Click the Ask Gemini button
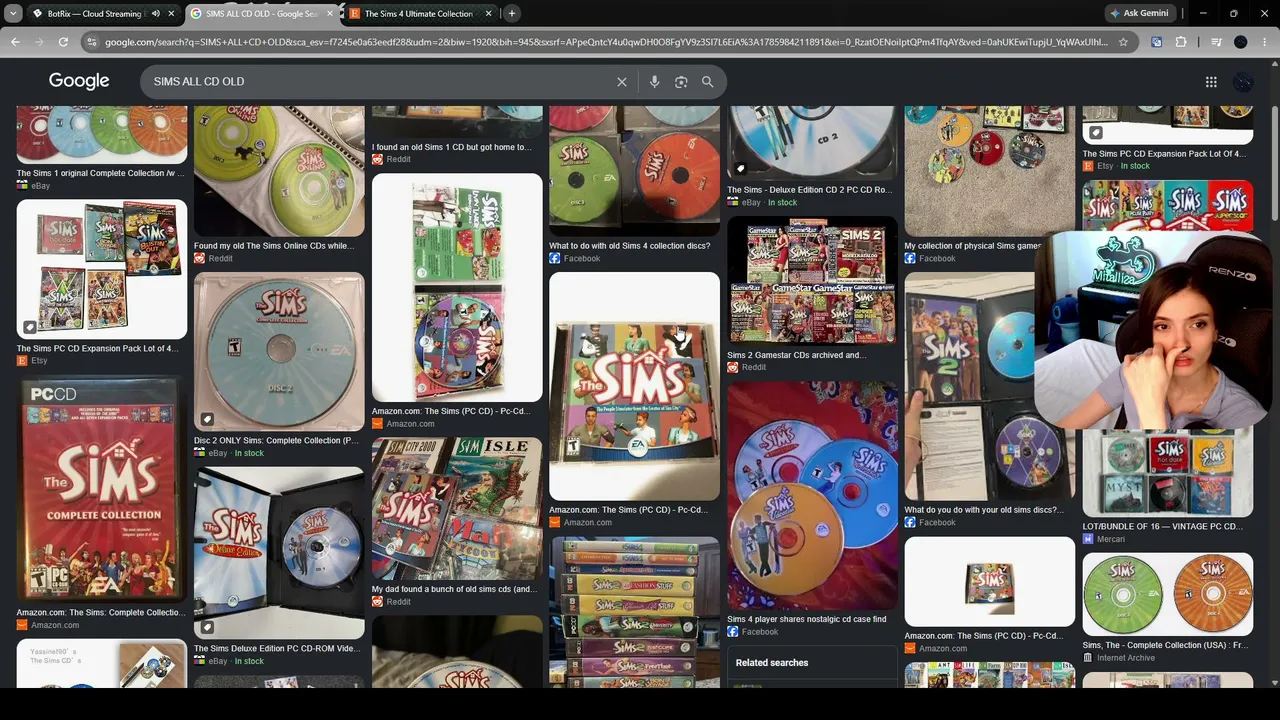Screen dimensions: 1280x720 pyautogui.click(x=1138, y=14)
